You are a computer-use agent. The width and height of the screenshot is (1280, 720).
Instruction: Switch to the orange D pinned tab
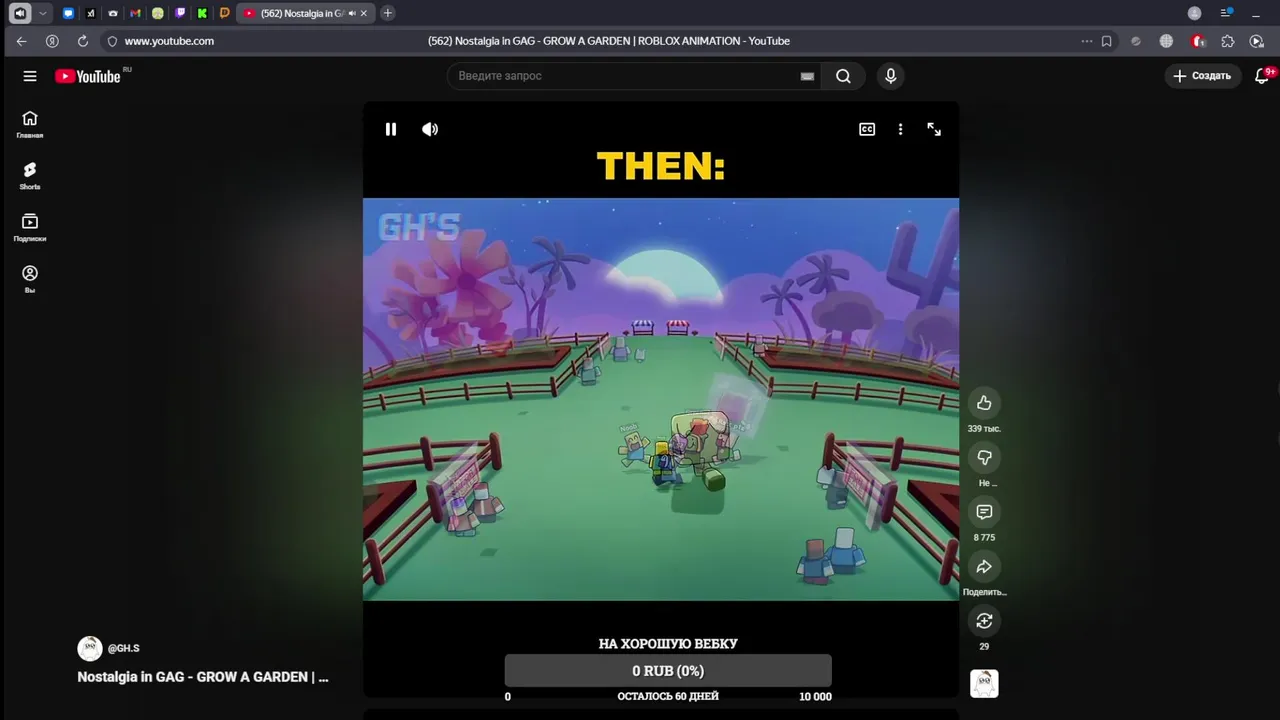[224, 13]
